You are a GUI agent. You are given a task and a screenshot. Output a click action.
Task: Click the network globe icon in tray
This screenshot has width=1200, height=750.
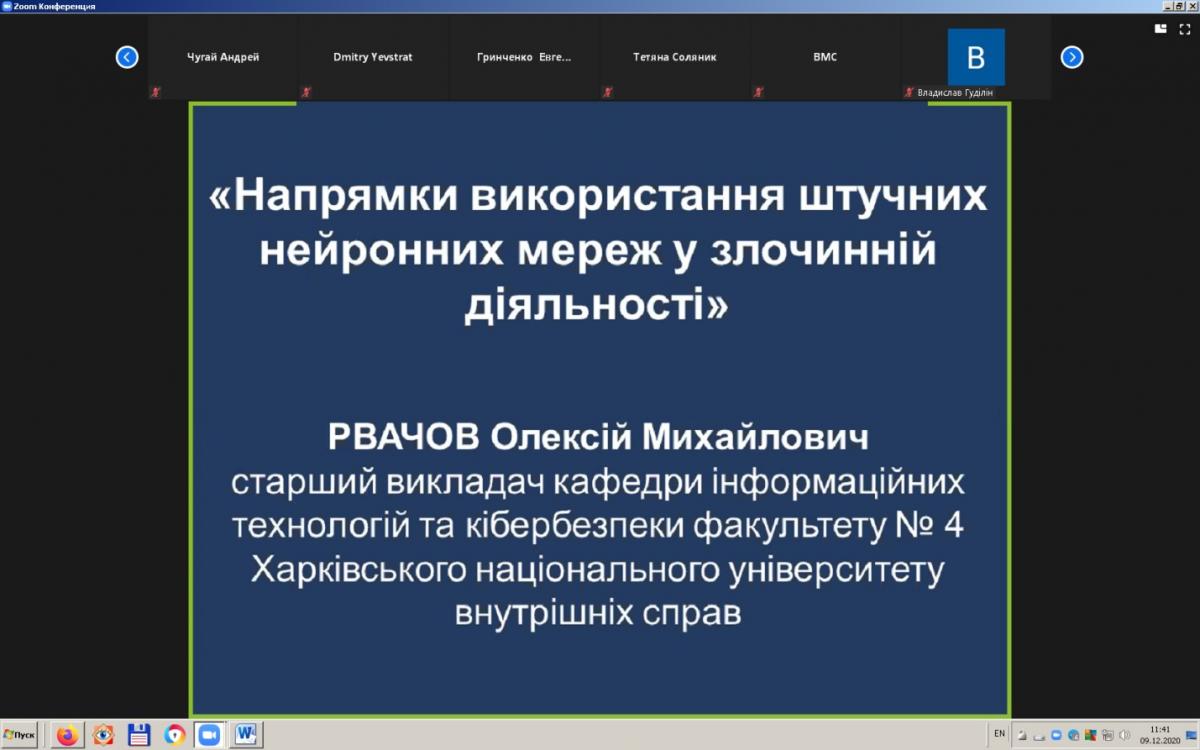tap(1073, 735)
